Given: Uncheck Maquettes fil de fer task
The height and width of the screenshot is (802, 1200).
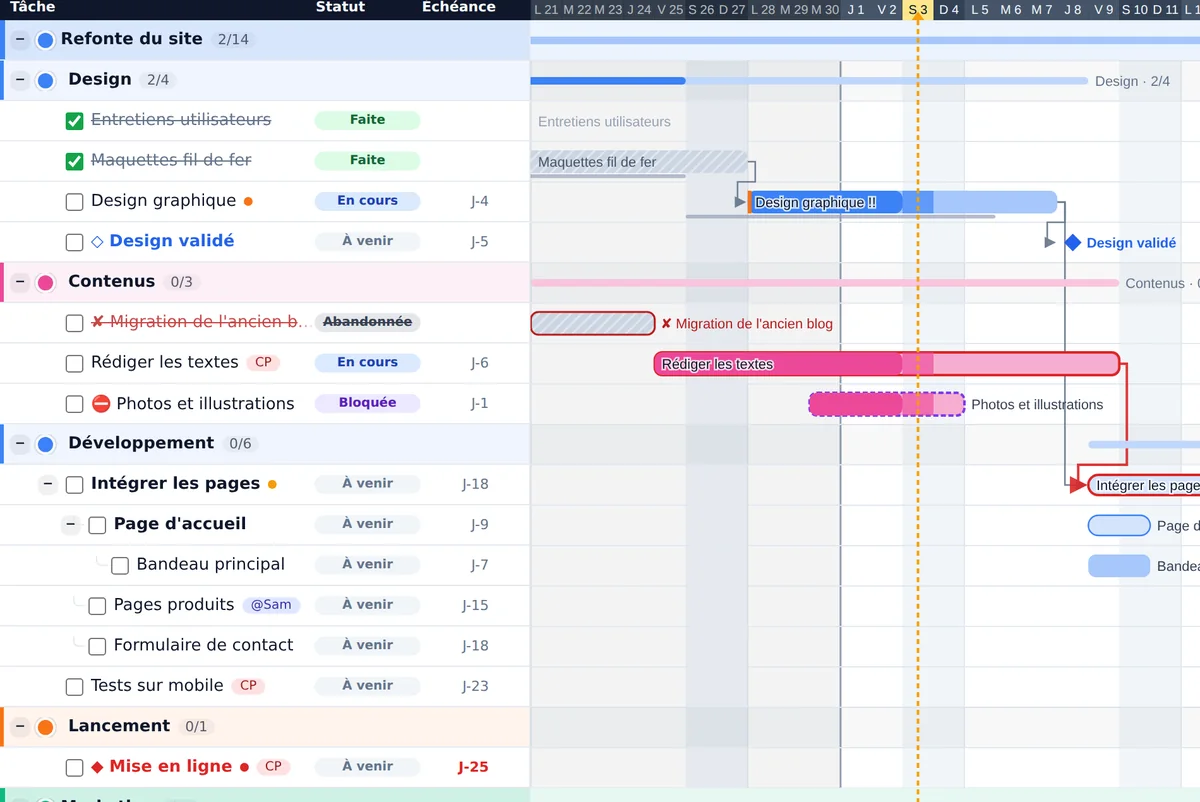Looking at the screenshot, I should 74,161.
